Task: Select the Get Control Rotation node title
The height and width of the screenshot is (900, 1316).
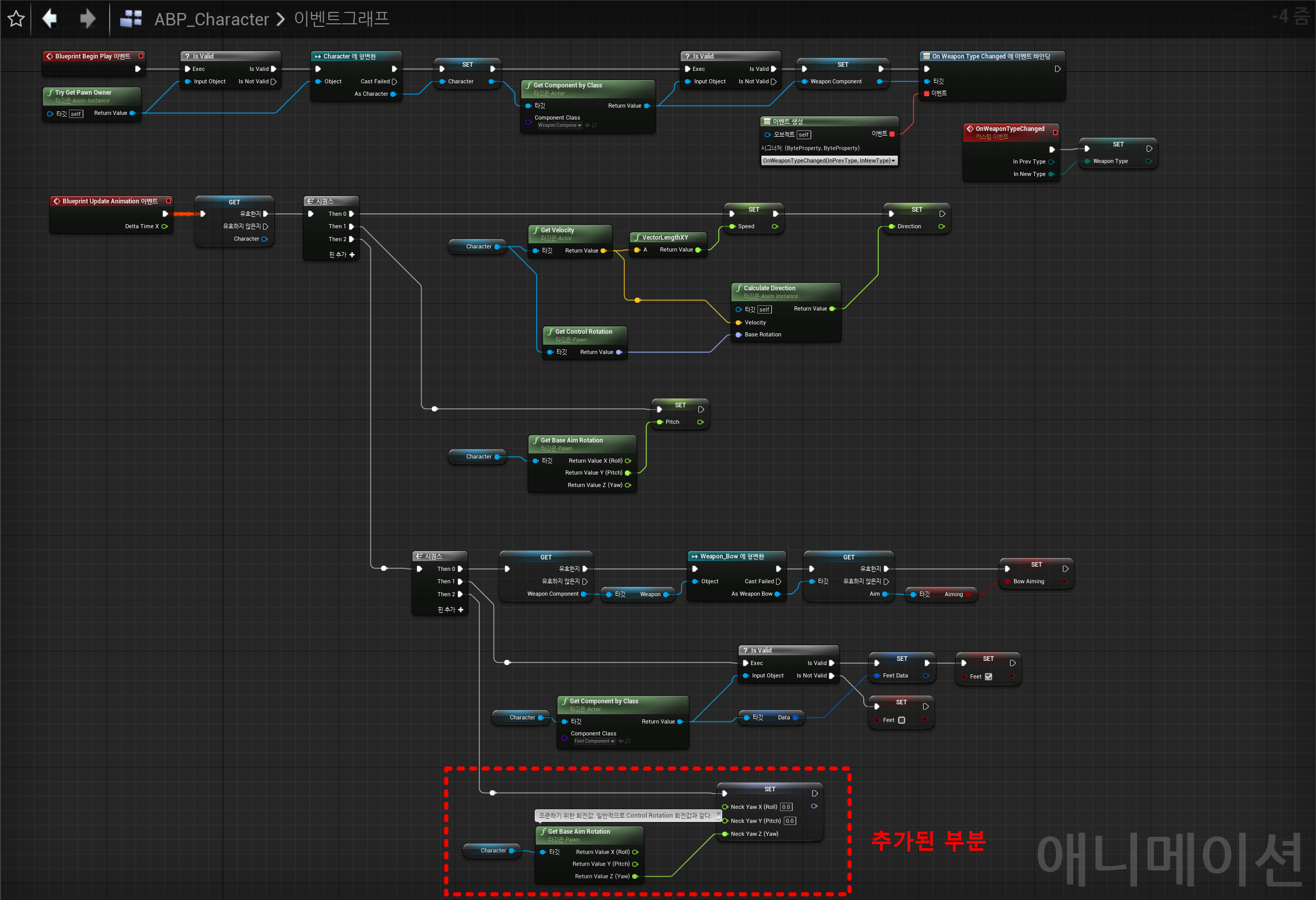Action: pyautogui.click(x=584, y=332)
